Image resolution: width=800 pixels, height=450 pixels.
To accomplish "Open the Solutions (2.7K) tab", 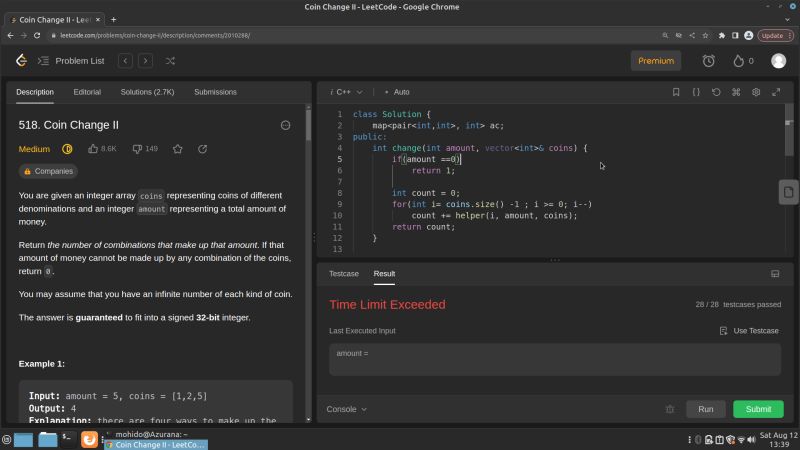I will click(x=147, y=92).
